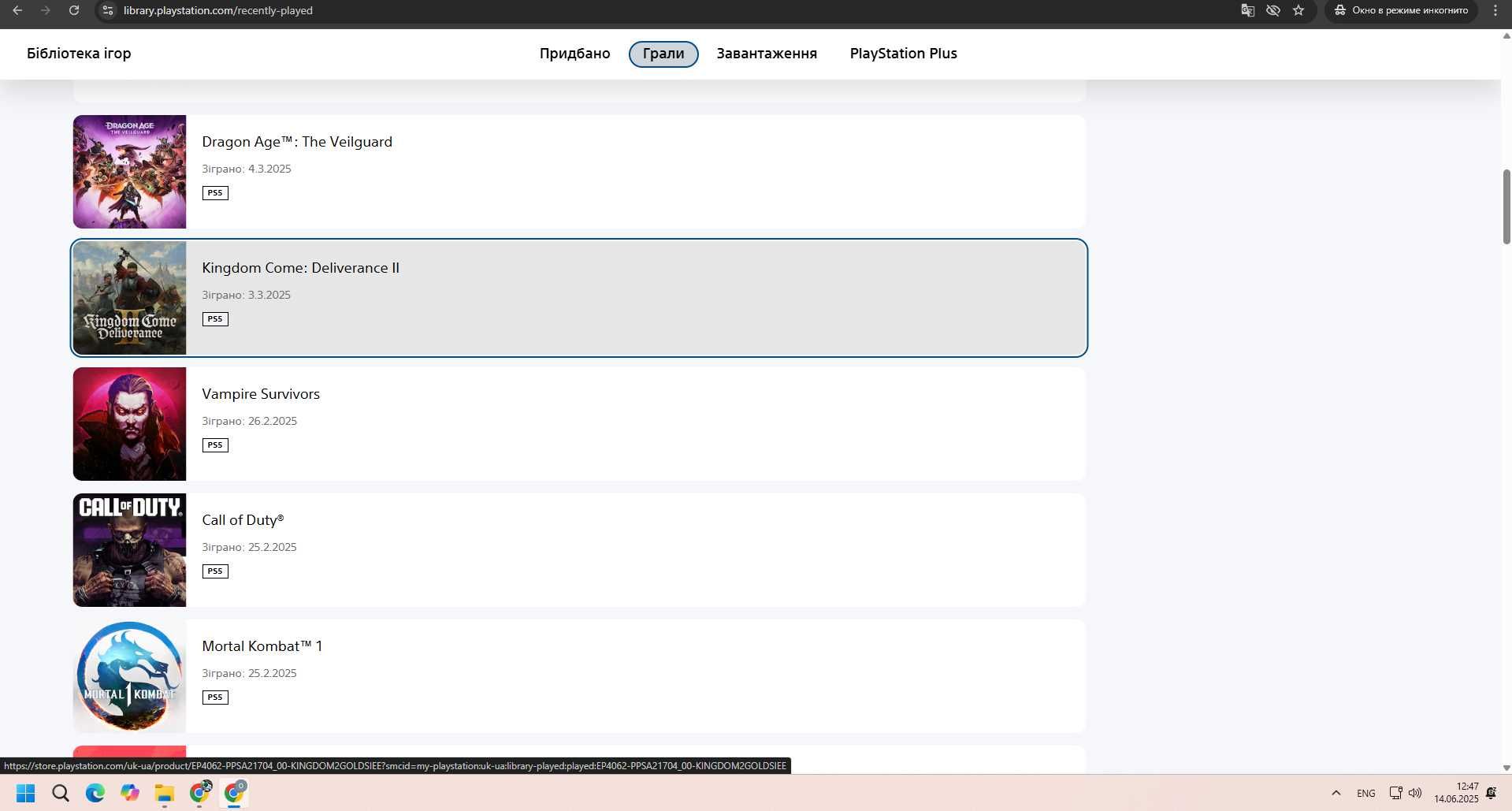
Task: Open the notifications bell icon
Action: click(x=1491, y=793)
